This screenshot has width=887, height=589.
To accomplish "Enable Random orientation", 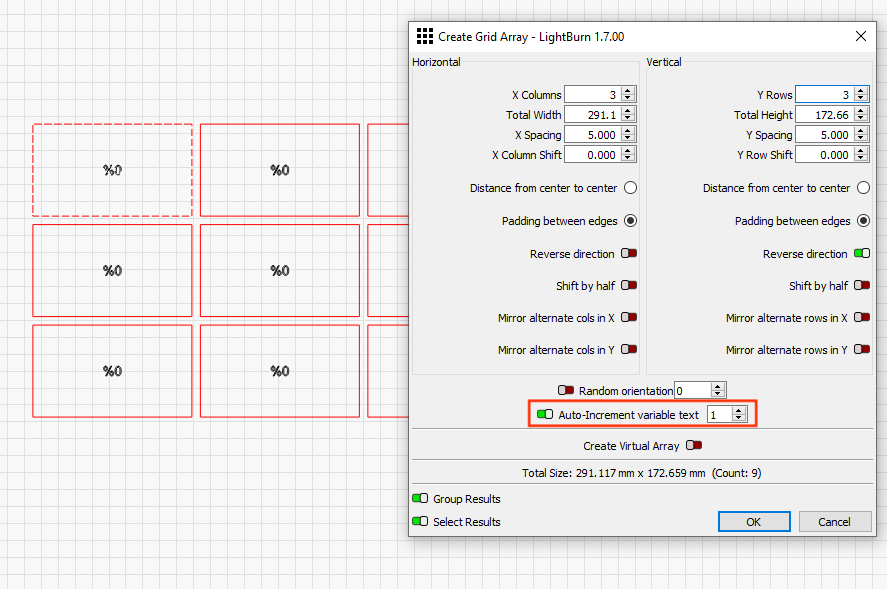I will click(566, 390).
